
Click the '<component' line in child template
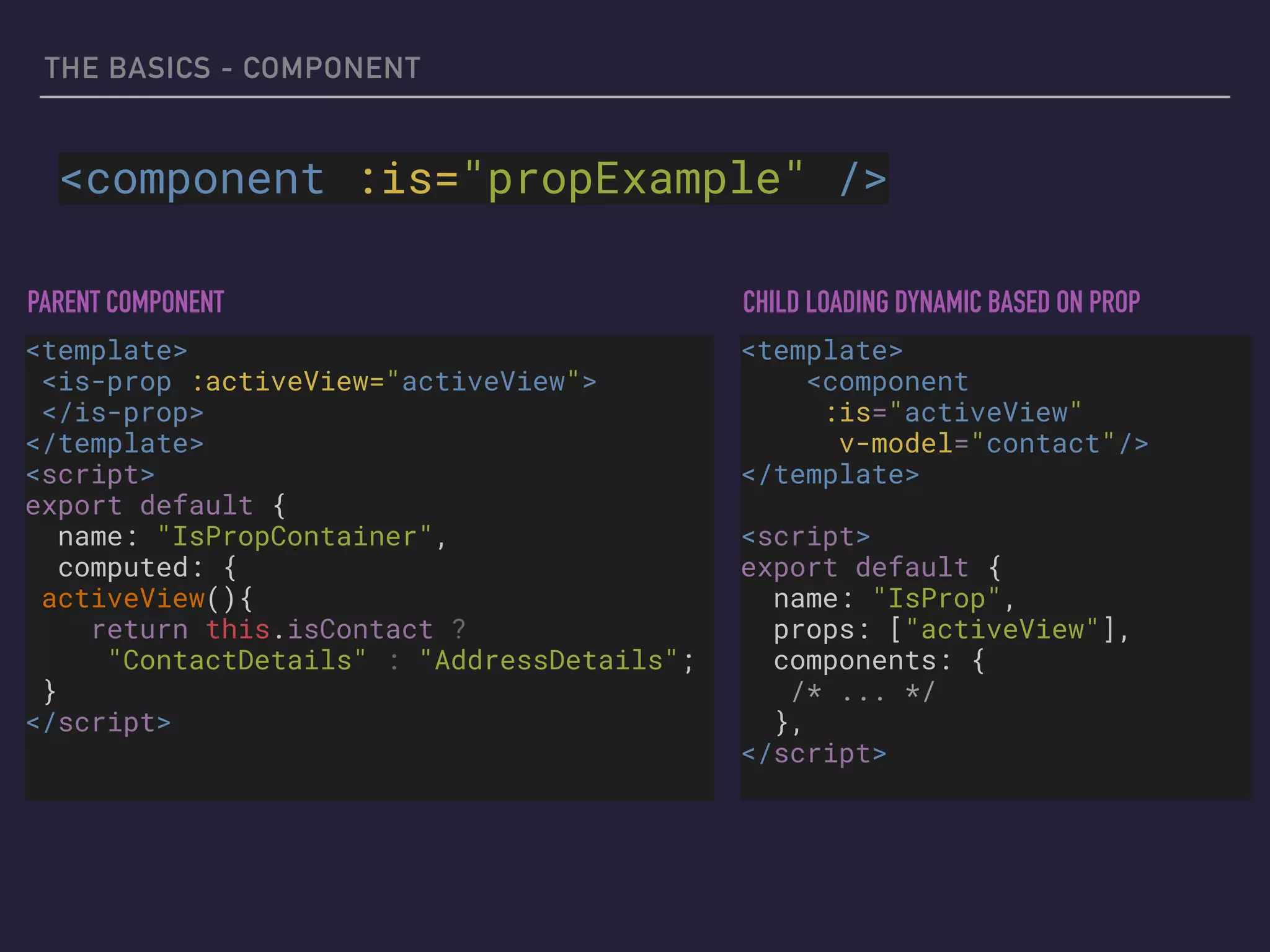pyautogui.click(x=888, y=382)
